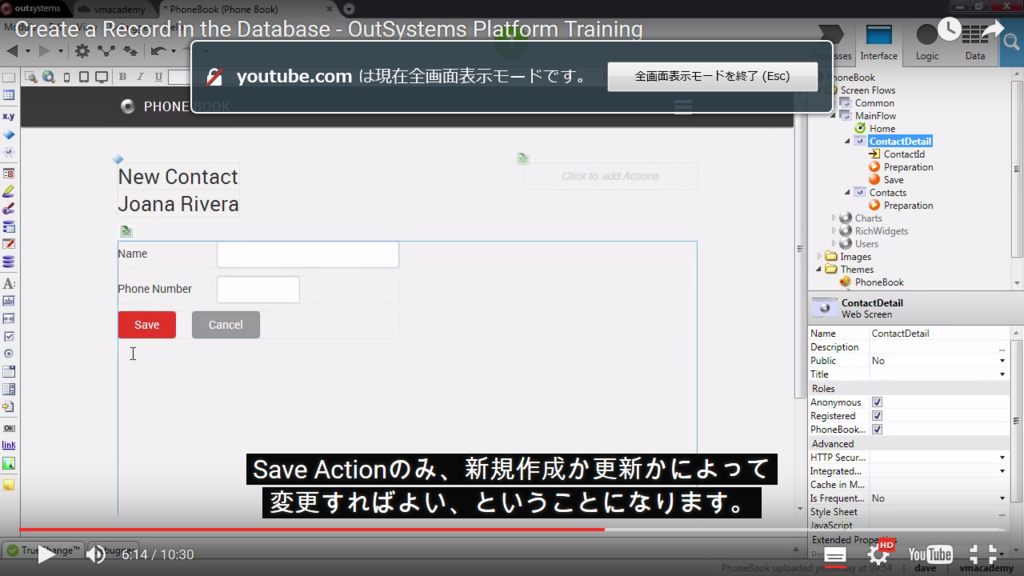Collapse the ContactDetail tree node

pos(848,141)
